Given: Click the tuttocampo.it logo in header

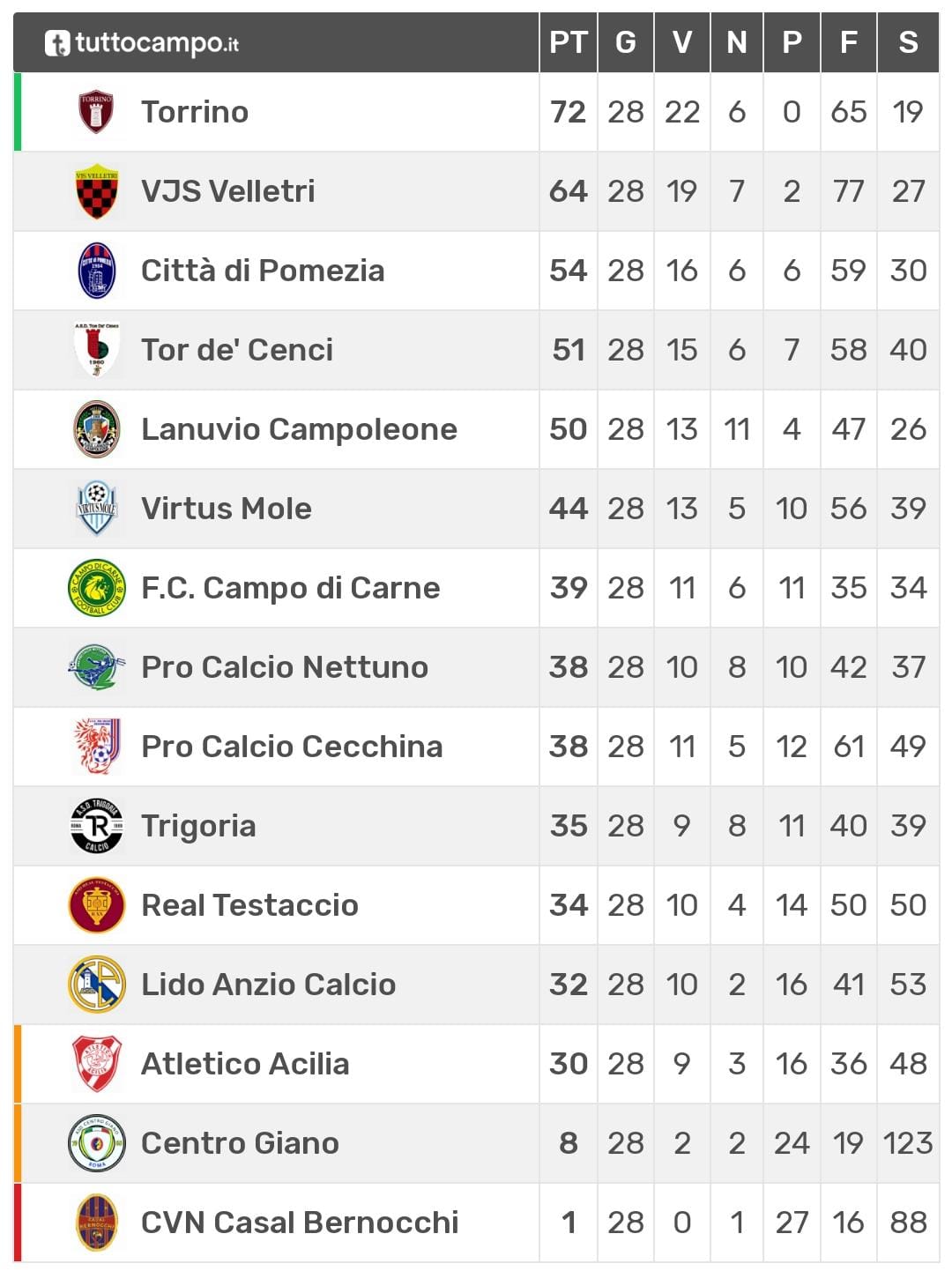Looking at the screenshot, I should pos(142,42).
